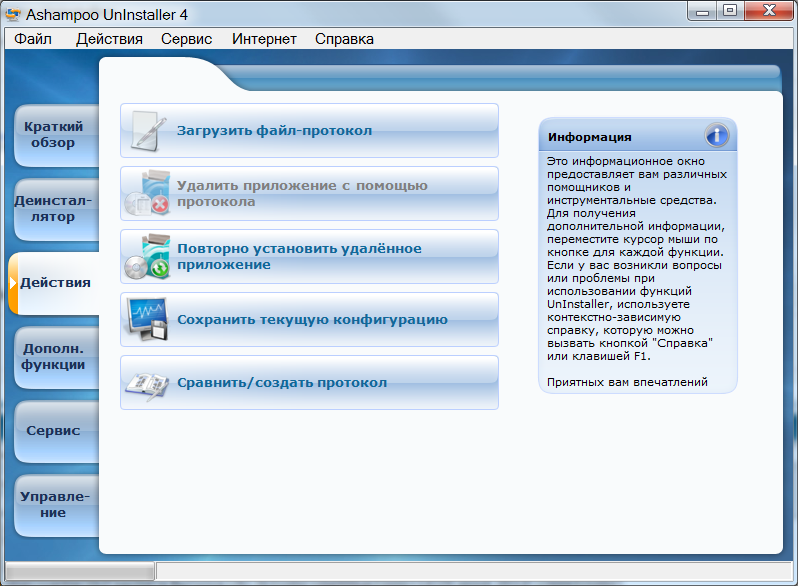This screenshot has width=798, height=586.
Task: Click the monitor icon for saving configuration
Action: pos(146,320)
